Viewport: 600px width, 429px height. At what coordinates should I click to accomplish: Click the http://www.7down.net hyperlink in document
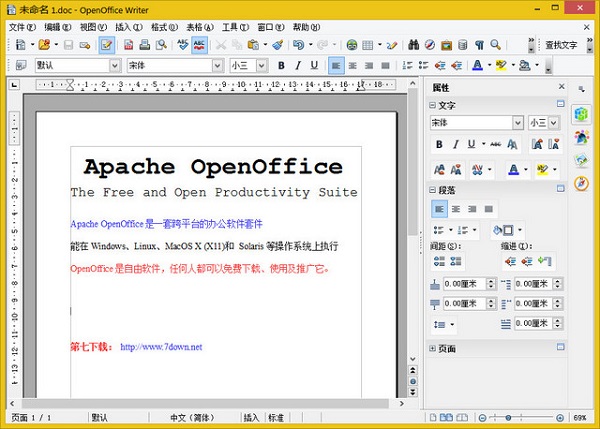coord(161,347)
